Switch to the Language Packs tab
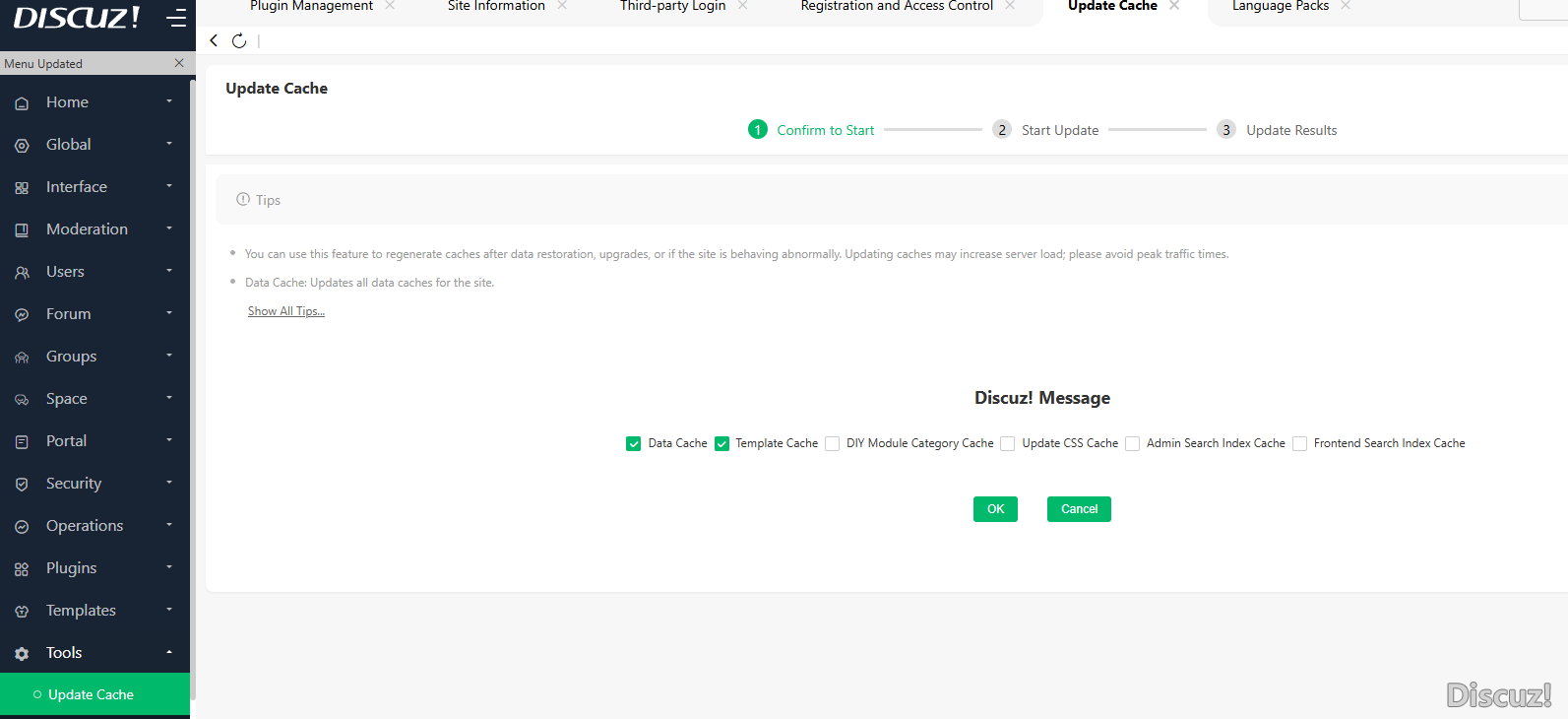Screen dimensions: 1568x719 pyautogui.click(x=1280, y=7)
